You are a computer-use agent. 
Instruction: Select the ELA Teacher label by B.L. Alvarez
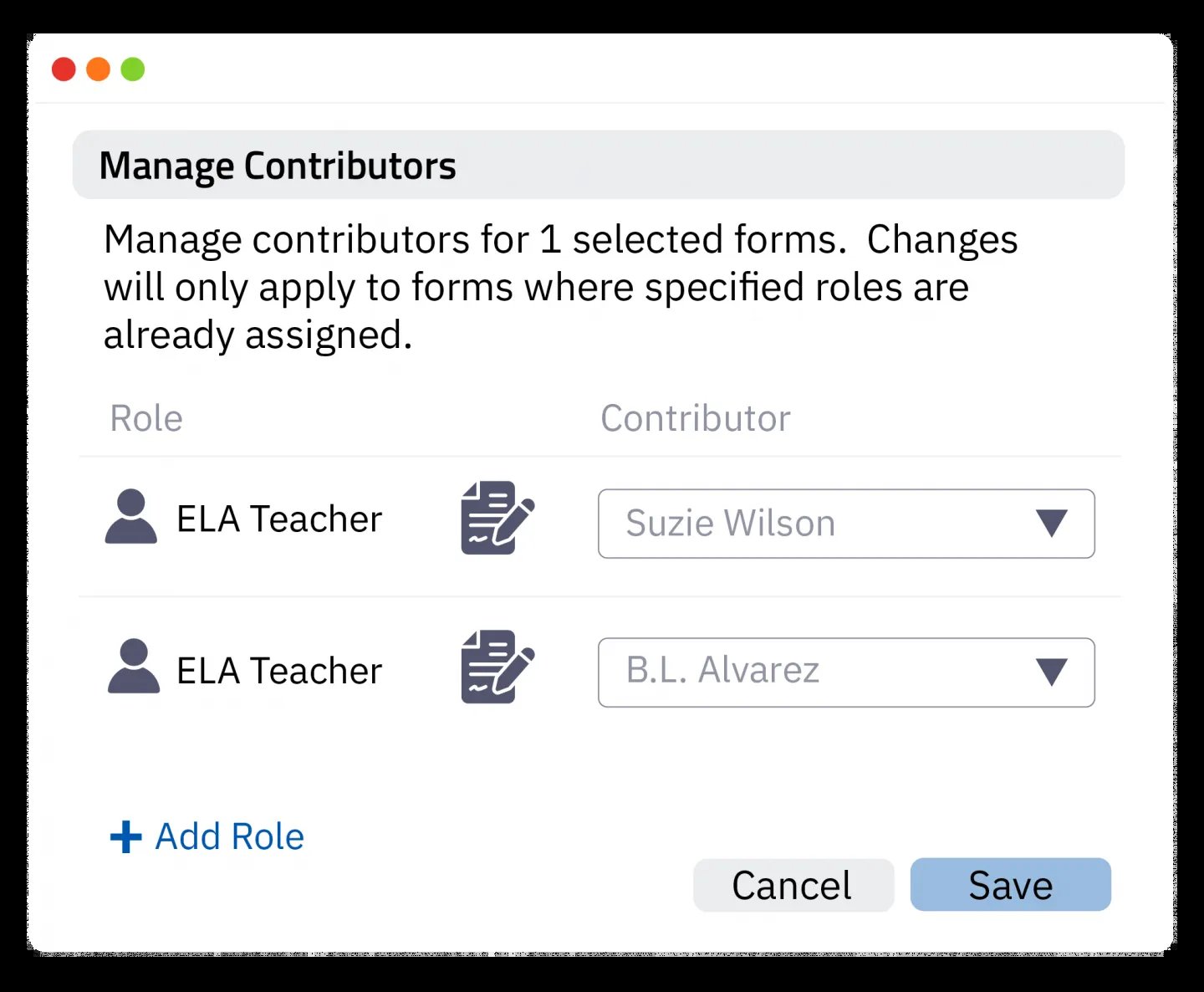(x=279, y=671)
